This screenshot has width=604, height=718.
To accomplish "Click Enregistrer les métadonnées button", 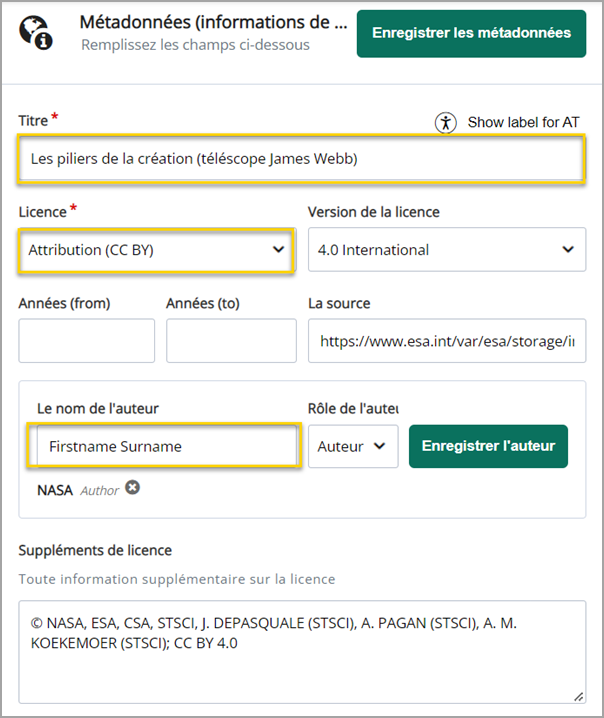I will pos(471,34).
